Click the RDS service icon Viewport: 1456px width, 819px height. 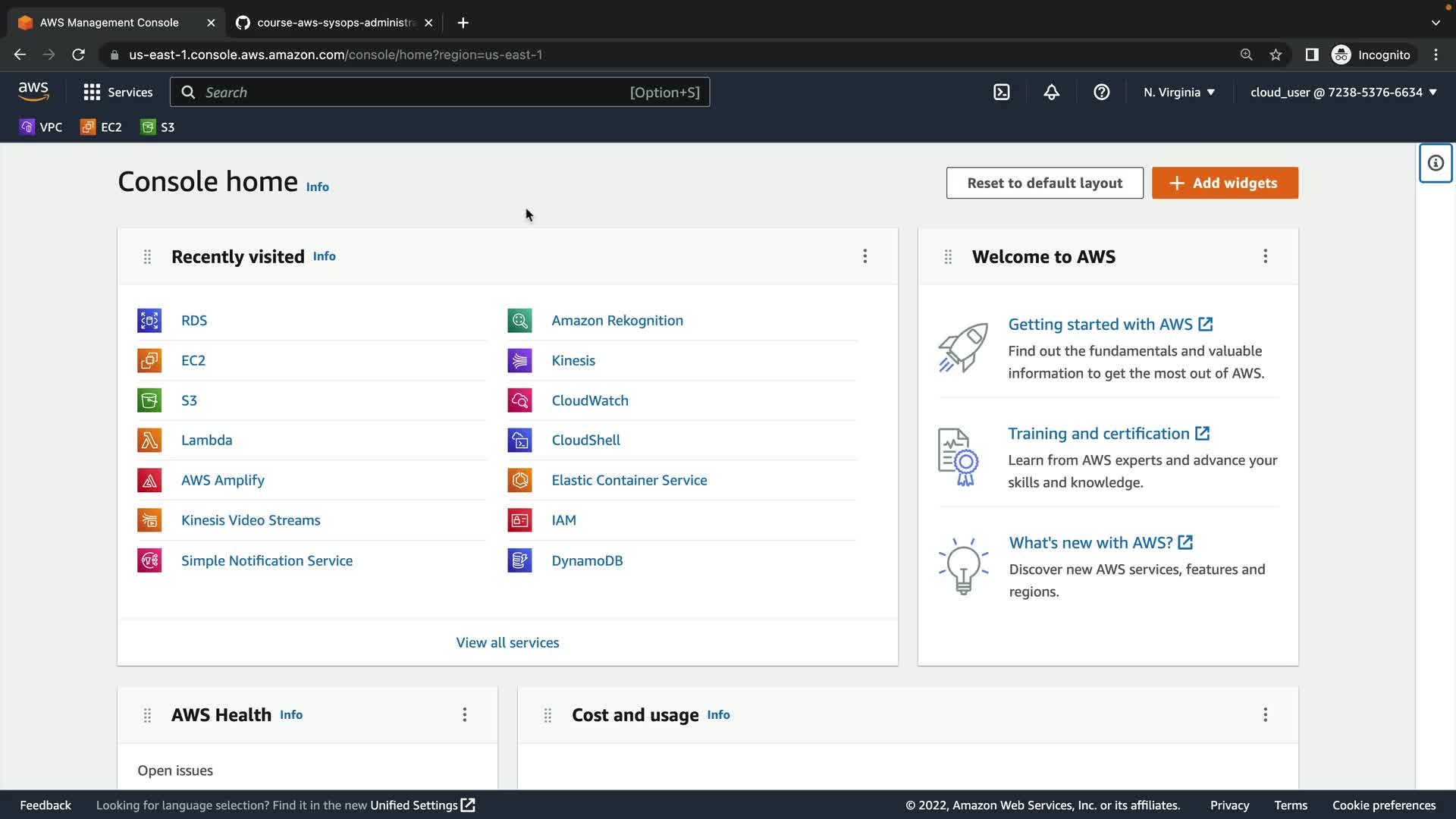[149, 321]
